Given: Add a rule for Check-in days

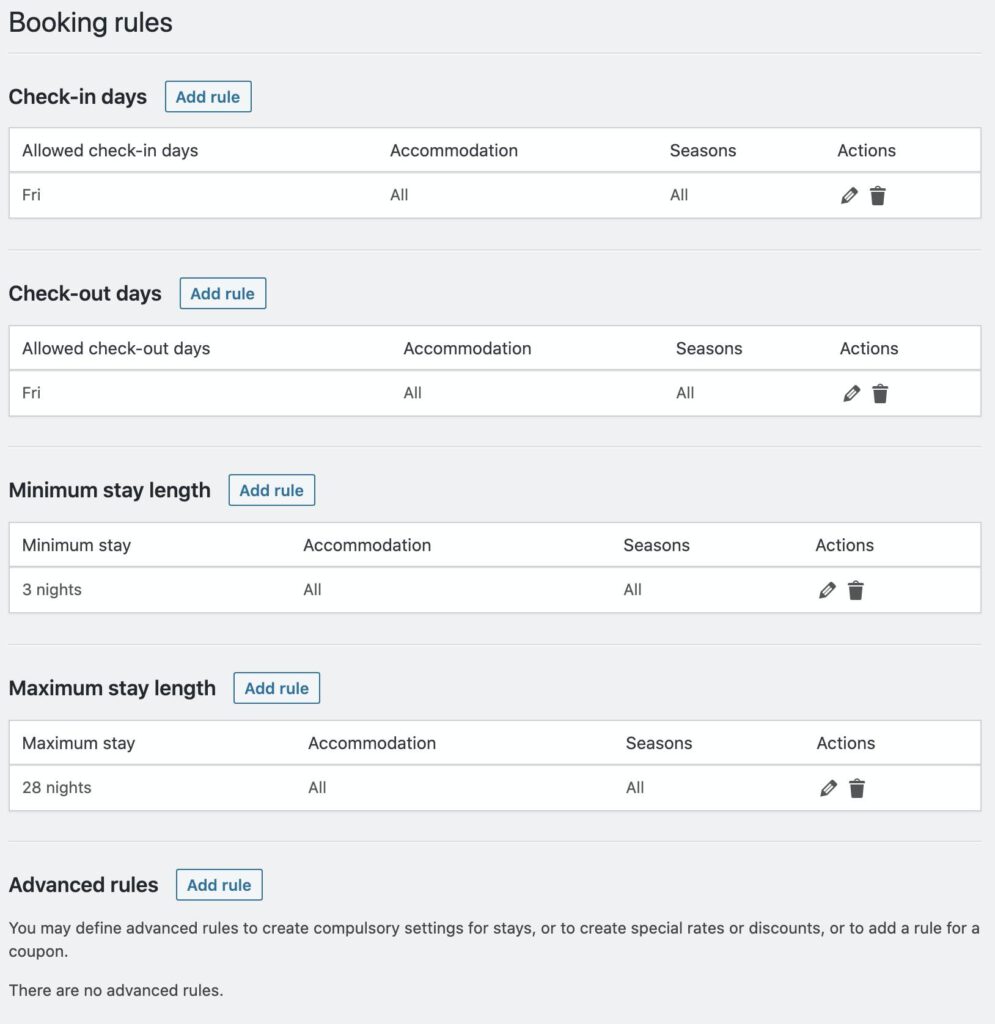Looking at the screenshot, I should [208, 97].
